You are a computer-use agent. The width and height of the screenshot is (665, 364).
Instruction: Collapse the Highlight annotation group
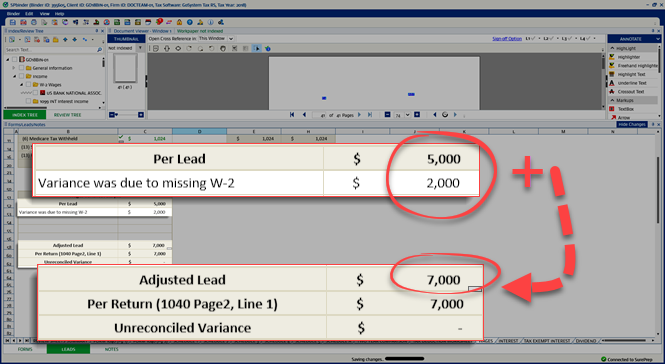coord(612,48)
